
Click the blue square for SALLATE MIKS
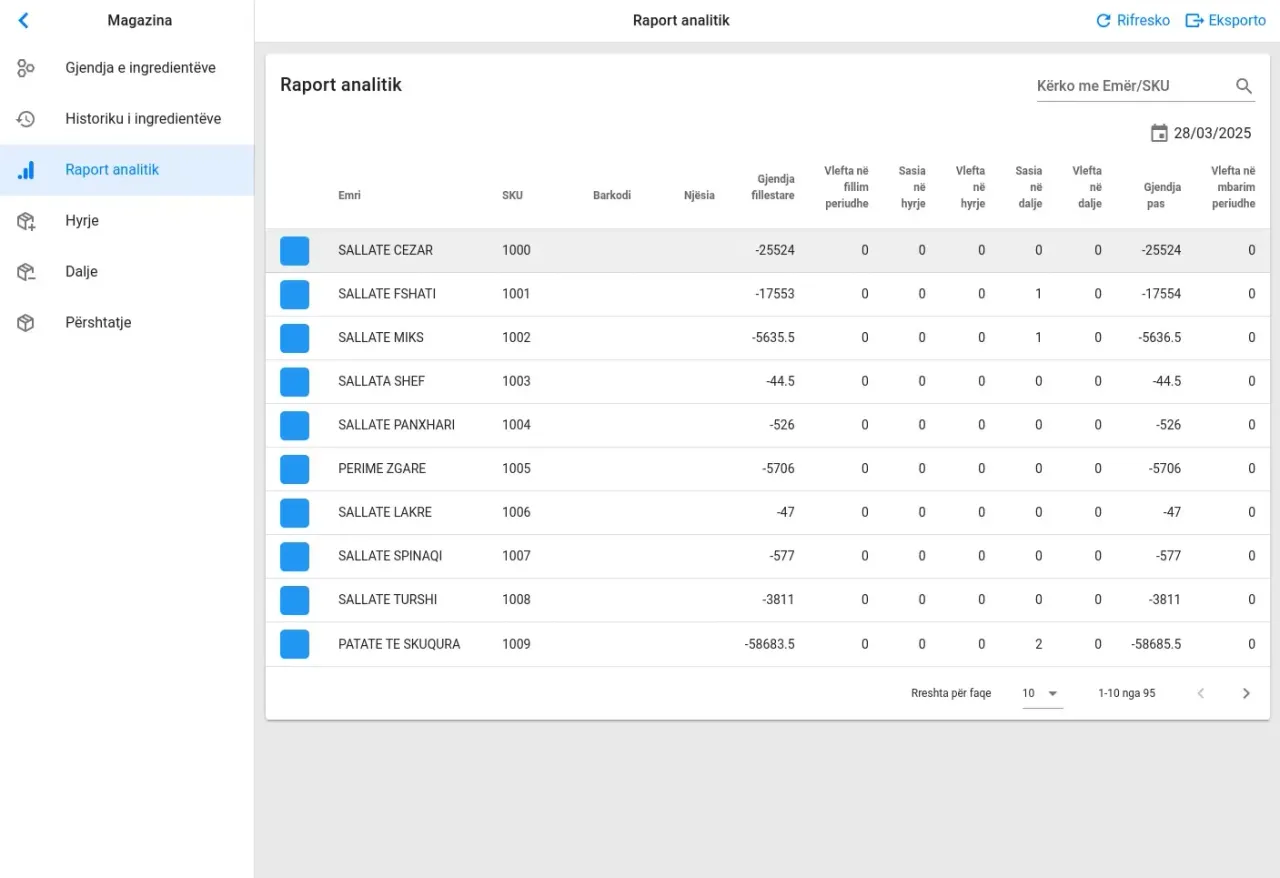click(x=295, y=338)
